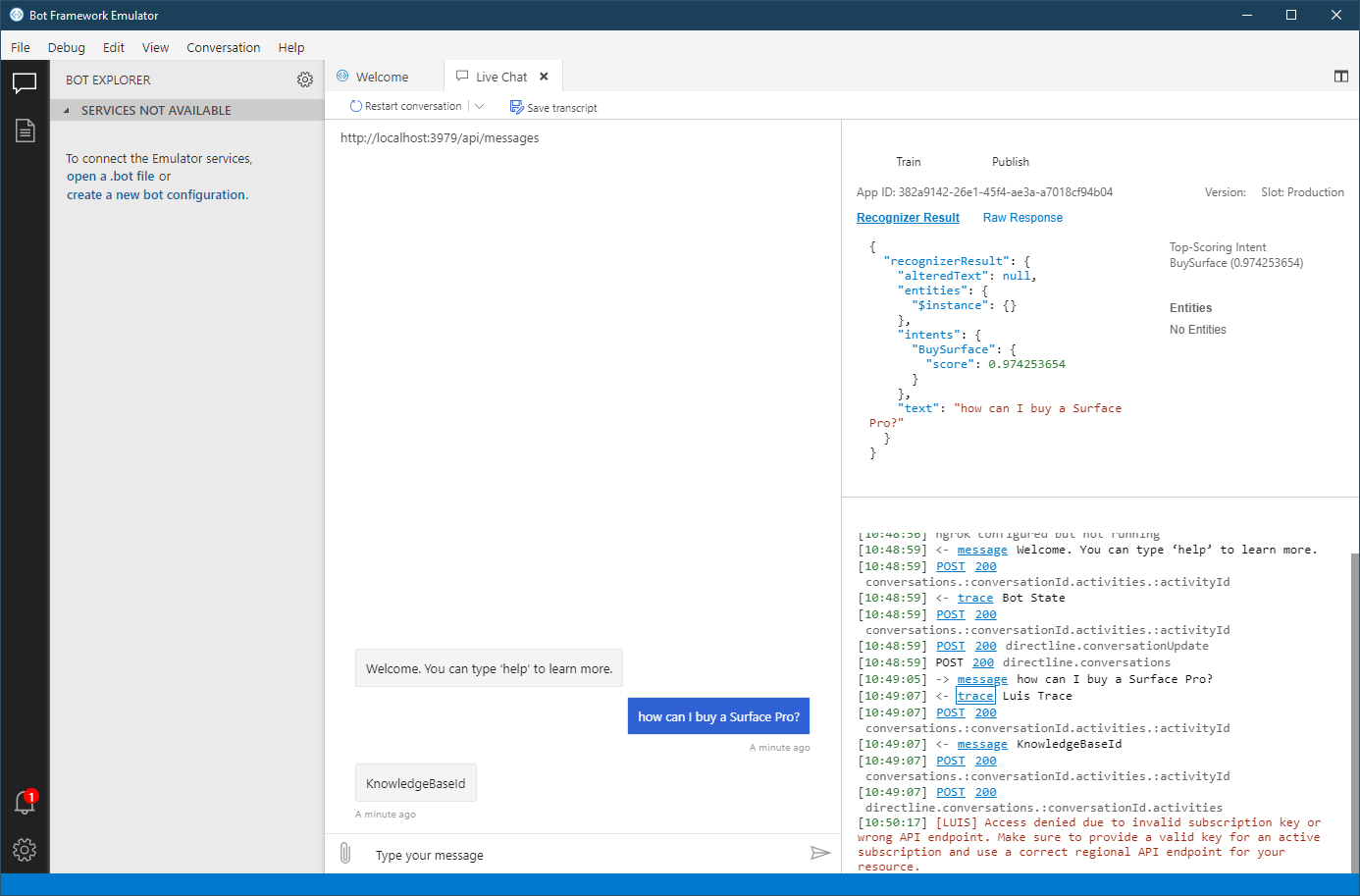This screenshot has width=1360, height=896.
Task: Select Recognizer Result view
Action: 908,218
